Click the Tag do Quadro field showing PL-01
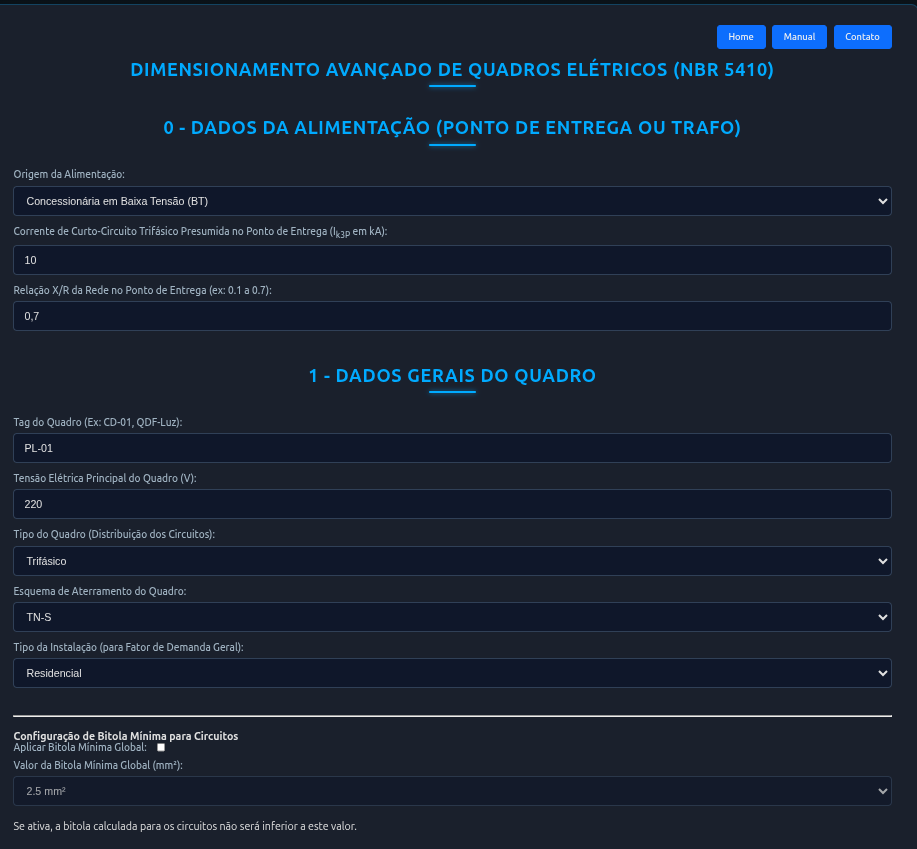The image size is (917, 849). click(452, 448)
